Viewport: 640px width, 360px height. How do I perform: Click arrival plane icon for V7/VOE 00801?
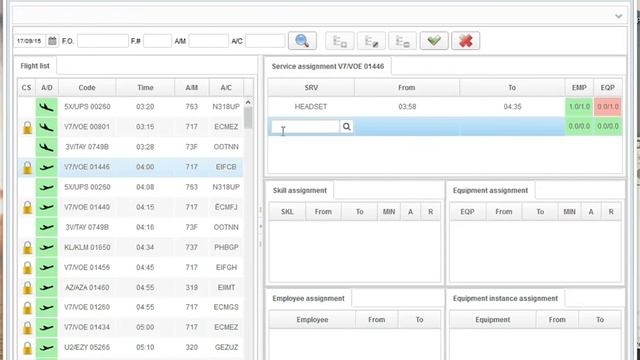click(47, 127)
